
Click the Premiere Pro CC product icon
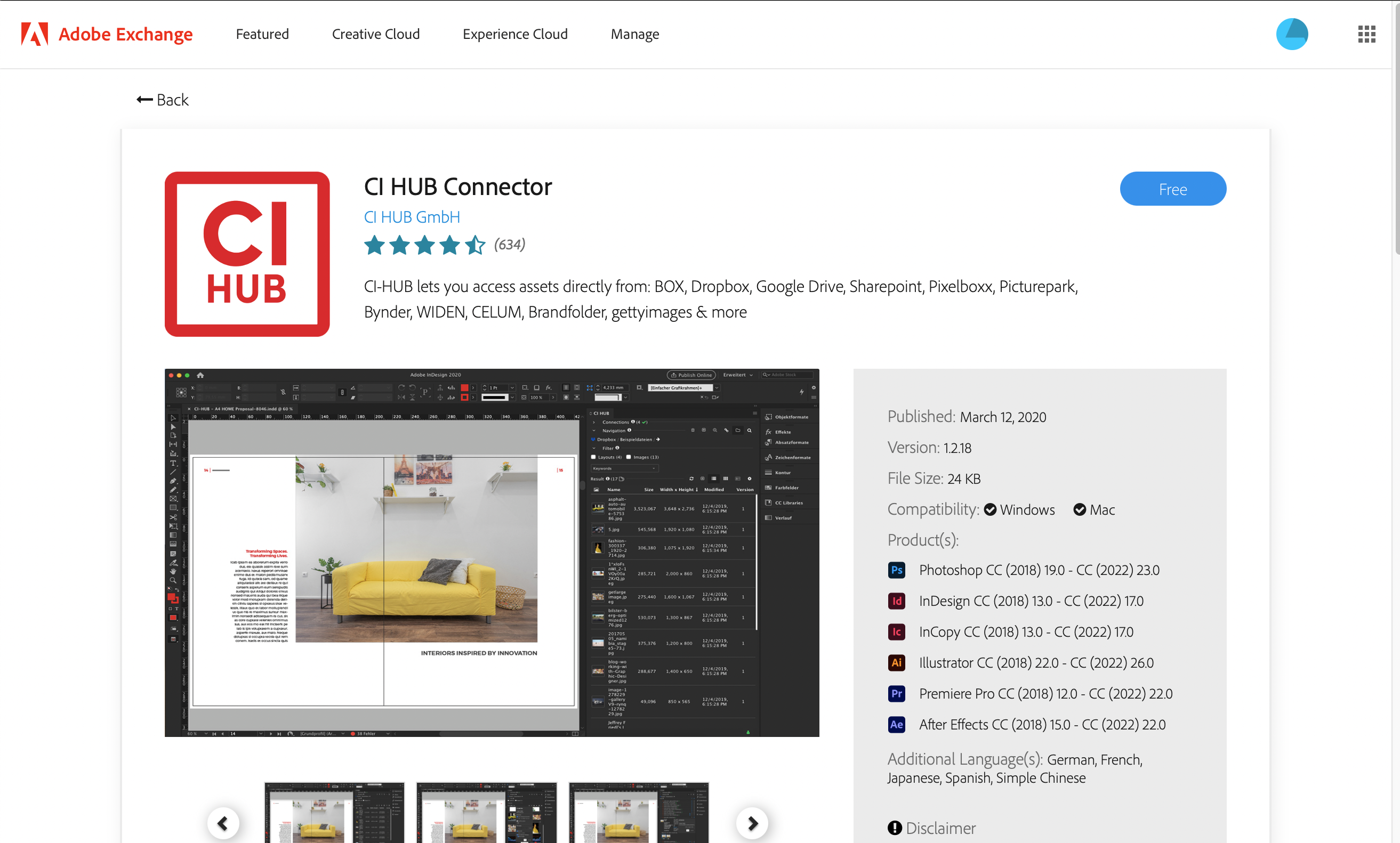[896, 692]
